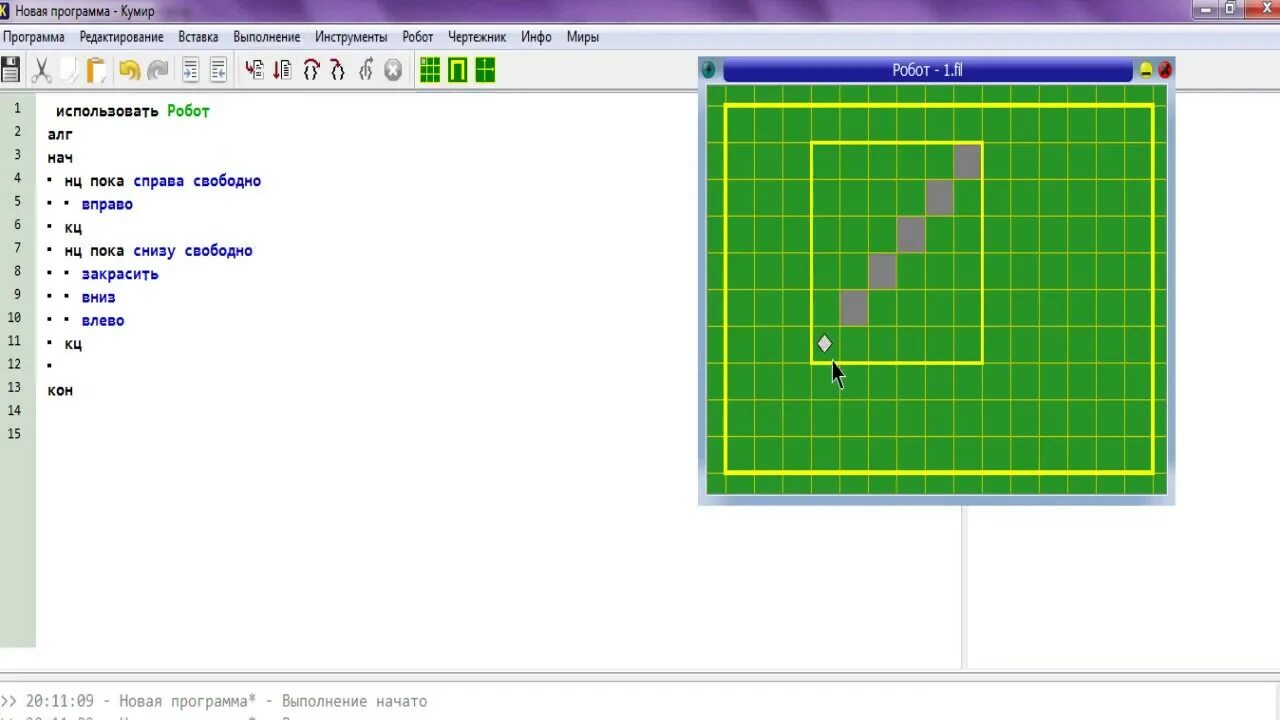Click the indent-right lines icon in toolbar

tap(191, 70)
